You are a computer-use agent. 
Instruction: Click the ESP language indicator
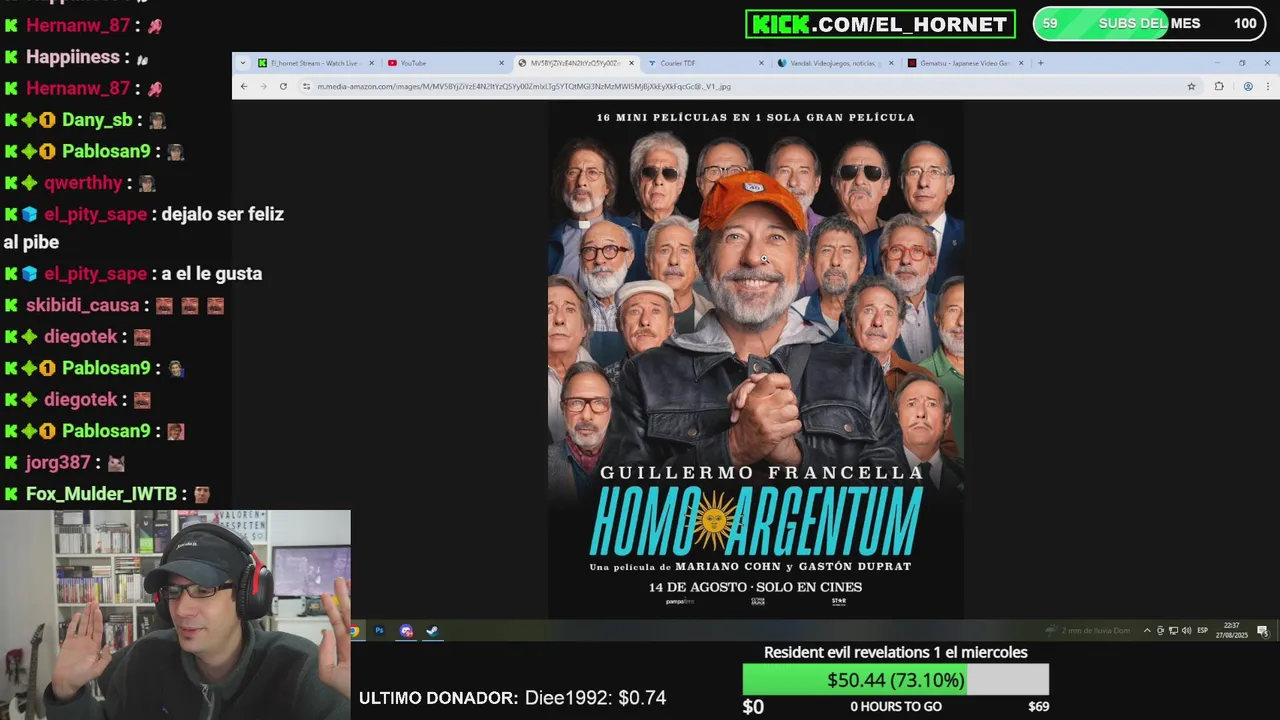click(1203, 631)
